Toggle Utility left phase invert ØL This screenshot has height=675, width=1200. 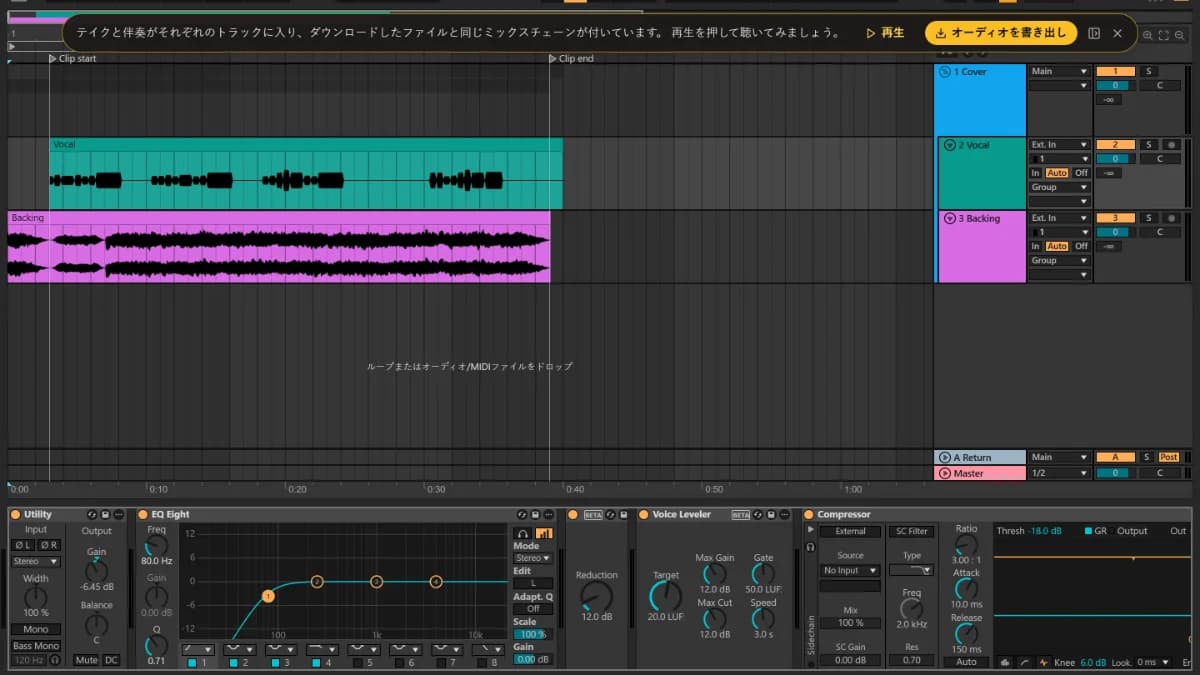point(22,545)
